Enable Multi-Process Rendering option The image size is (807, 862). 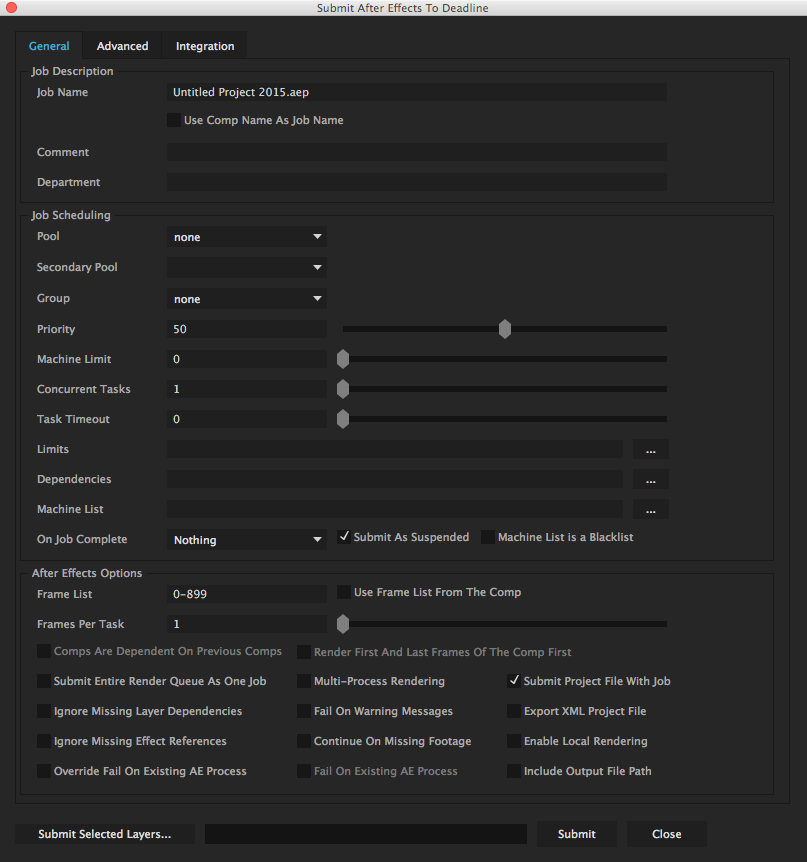point(304,681)
